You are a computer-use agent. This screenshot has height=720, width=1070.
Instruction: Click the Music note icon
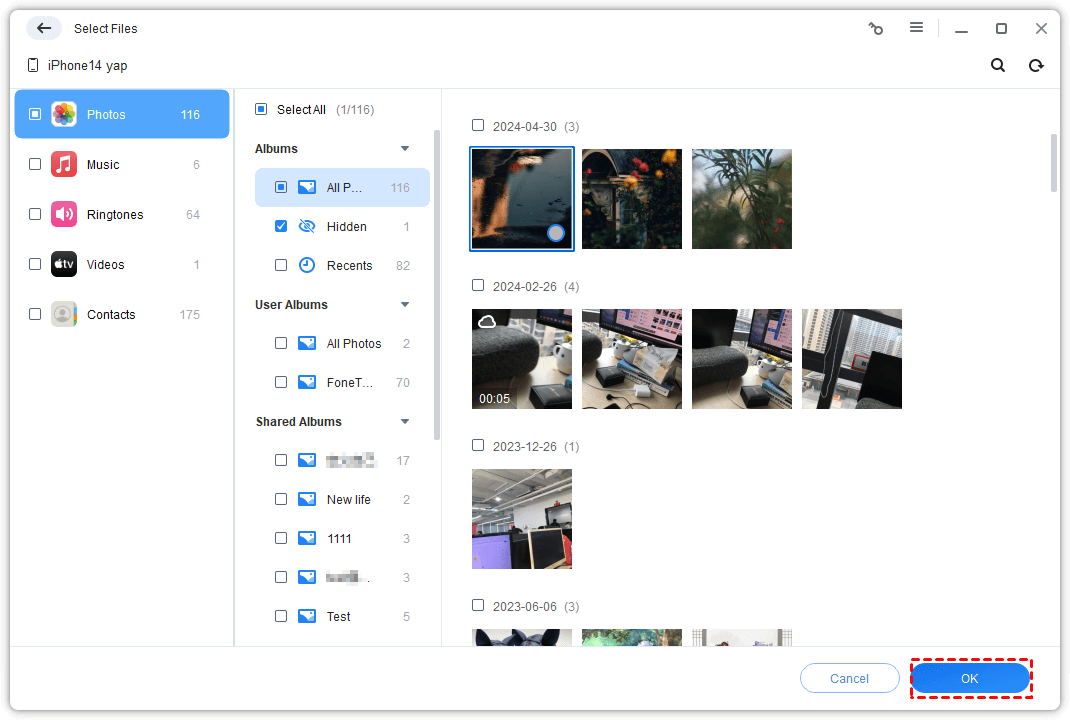tap(64, 164)
